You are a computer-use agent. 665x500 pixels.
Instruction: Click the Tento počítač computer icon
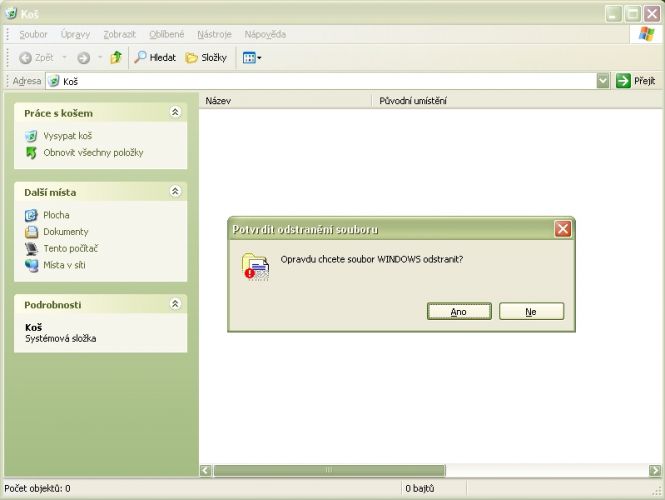[31, 249]
